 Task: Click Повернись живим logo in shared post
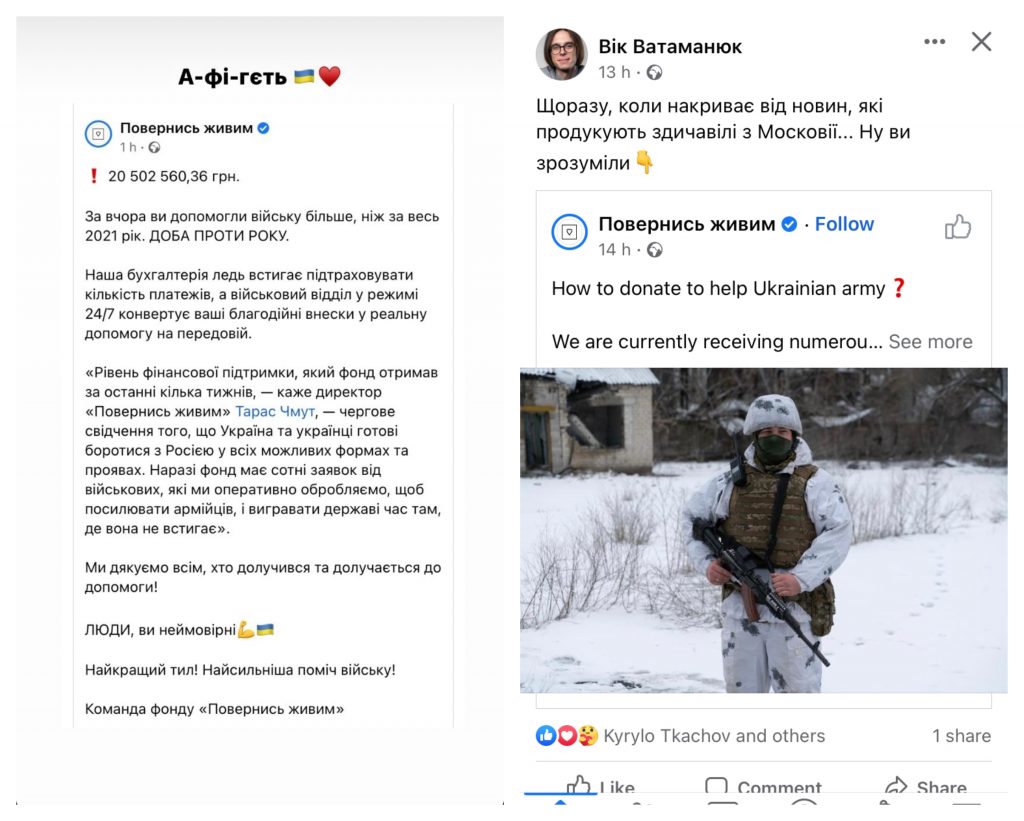[569, 232]
